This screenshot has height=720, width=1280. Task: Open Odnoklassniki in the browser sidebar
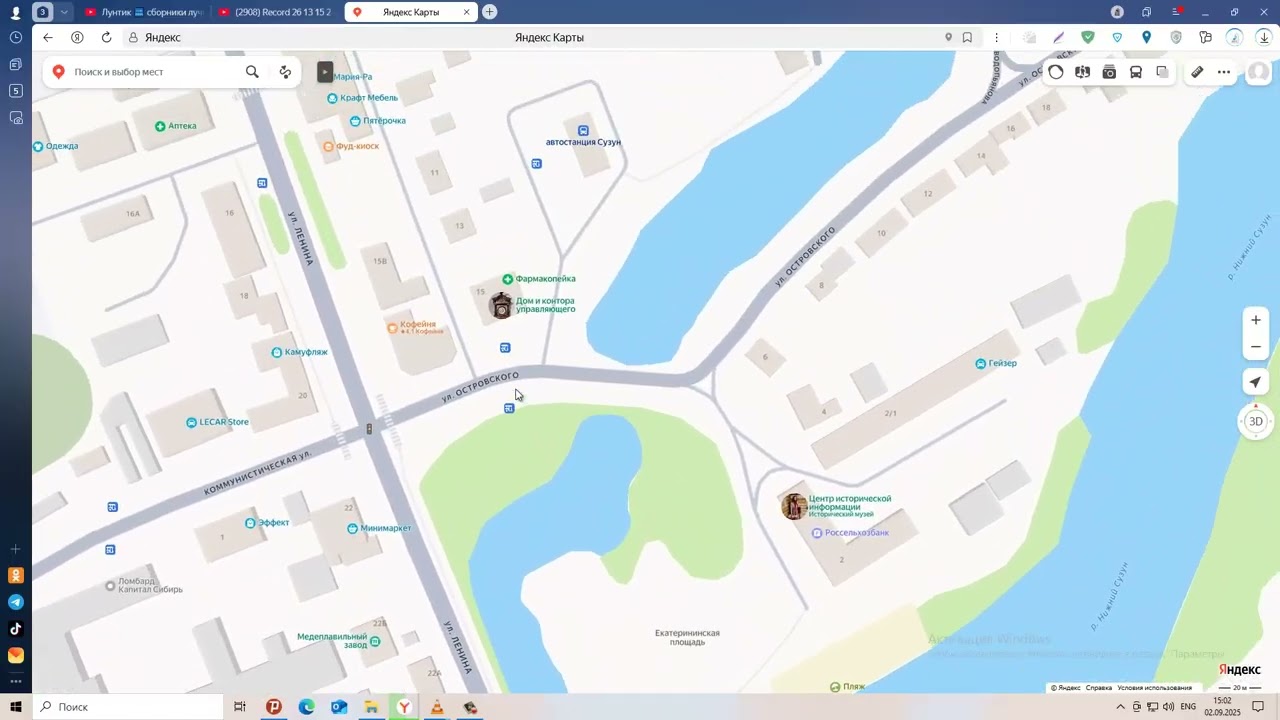[16, 575]
